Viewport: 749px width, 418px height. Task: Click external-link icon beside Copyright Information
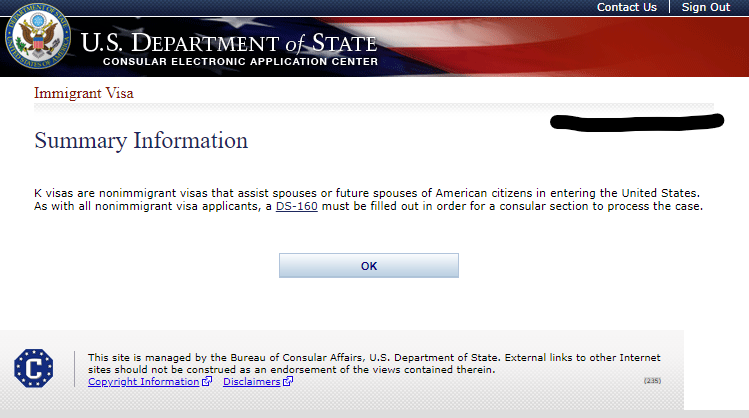click(207, 381)
